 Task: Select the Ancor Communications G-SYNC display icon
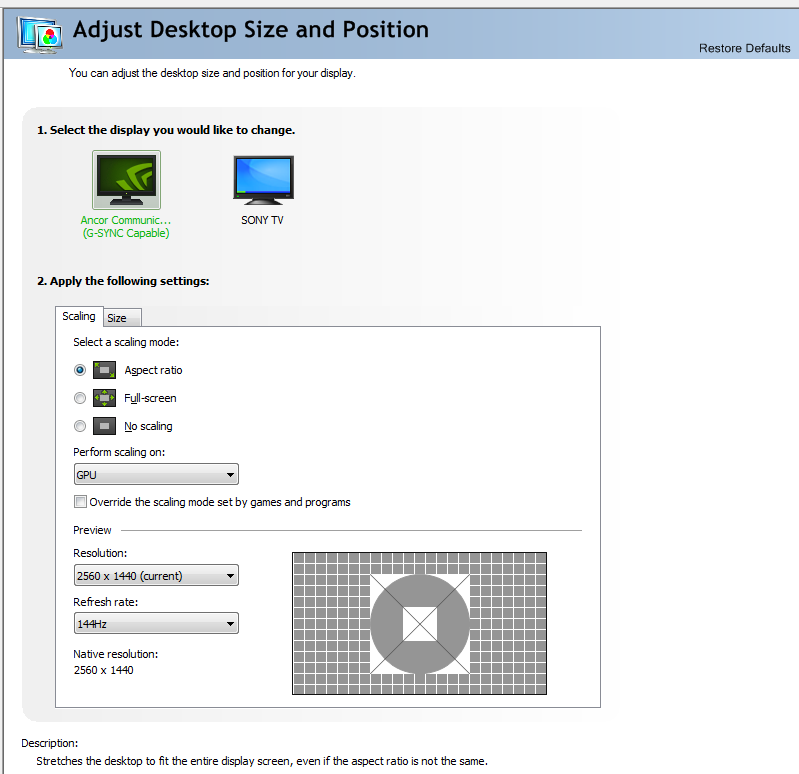(x=126, y=180)
